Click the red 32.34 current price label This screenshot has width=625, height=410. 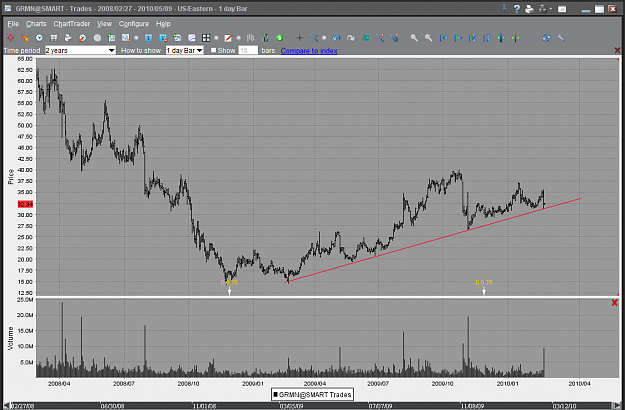[x=26, y=204]
